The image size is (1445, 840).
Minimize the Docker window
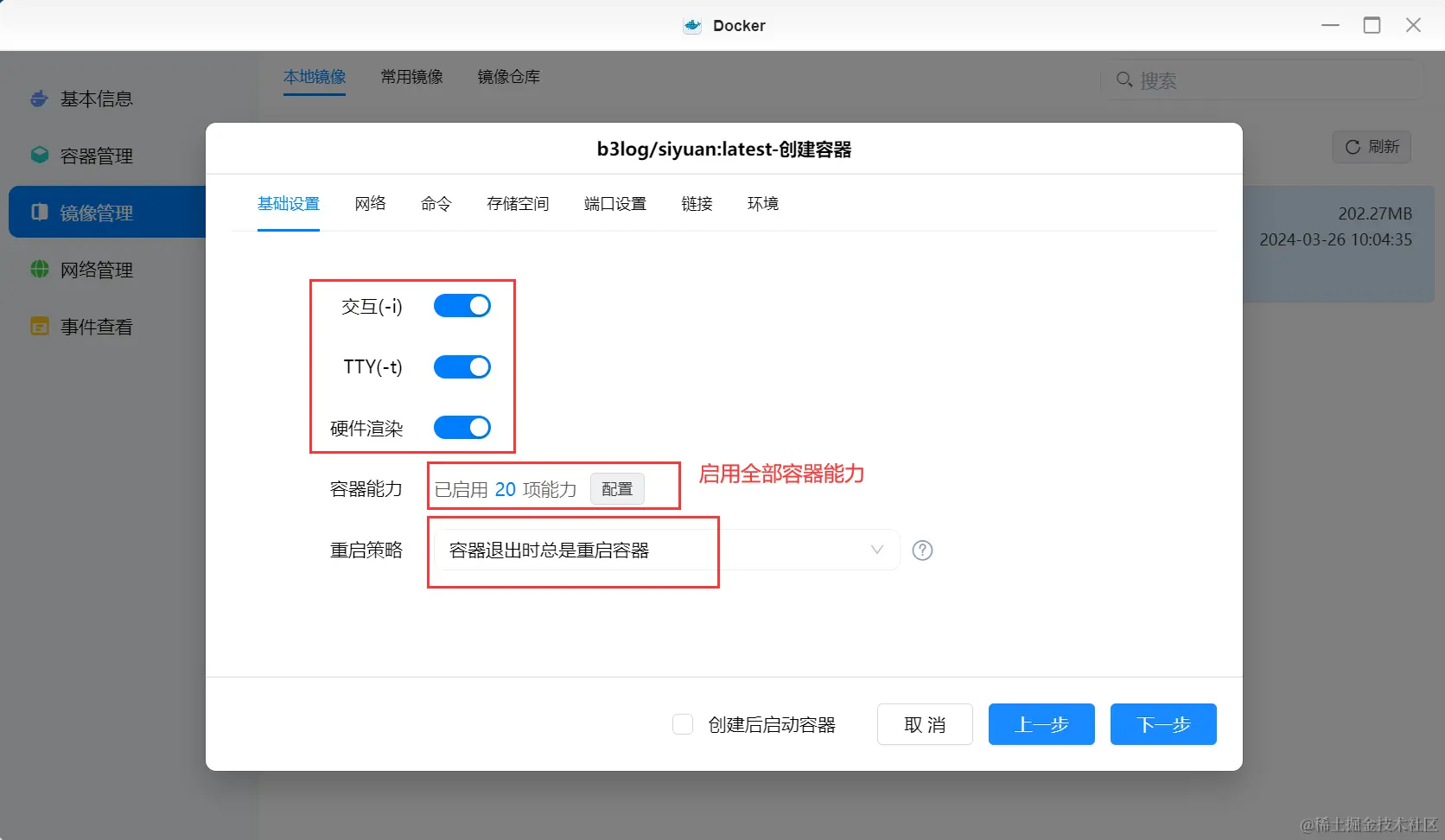click(1330, 25)
